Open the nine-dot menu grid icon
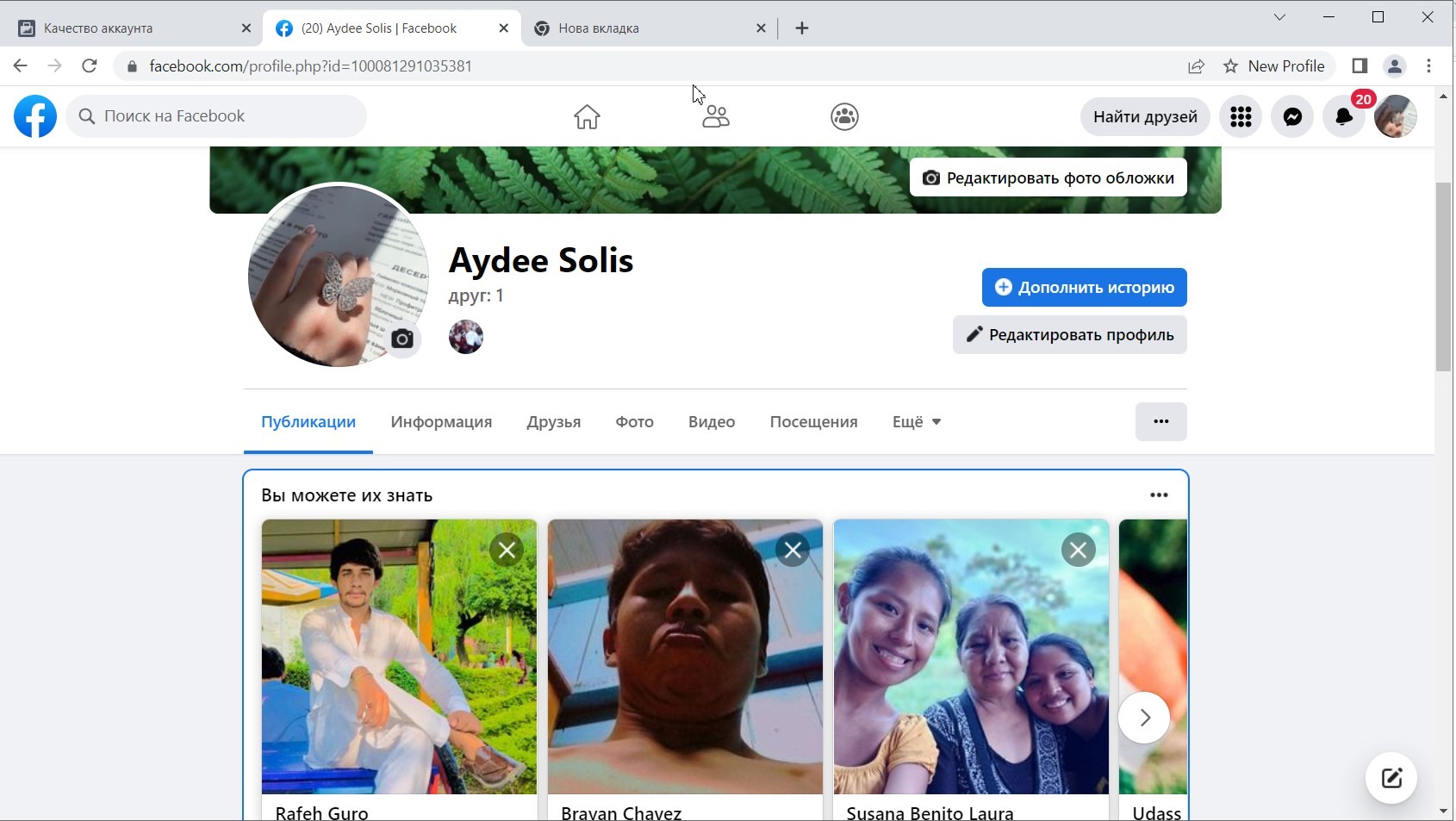 point(1241,116)
